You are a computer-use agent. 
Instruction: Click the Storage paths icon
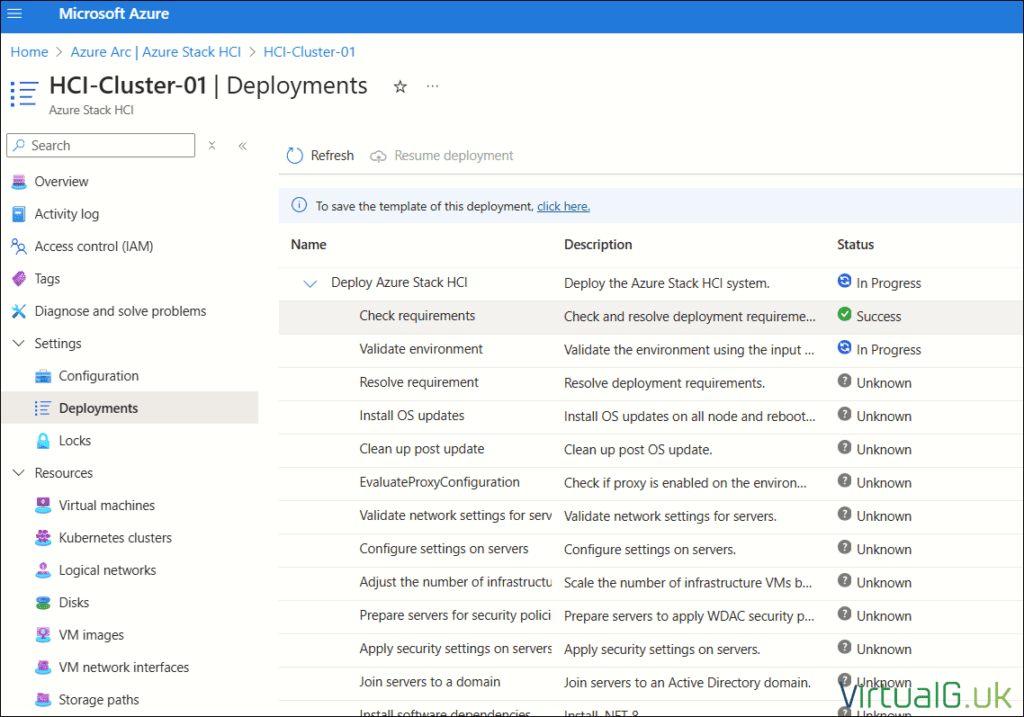[43, 699]
